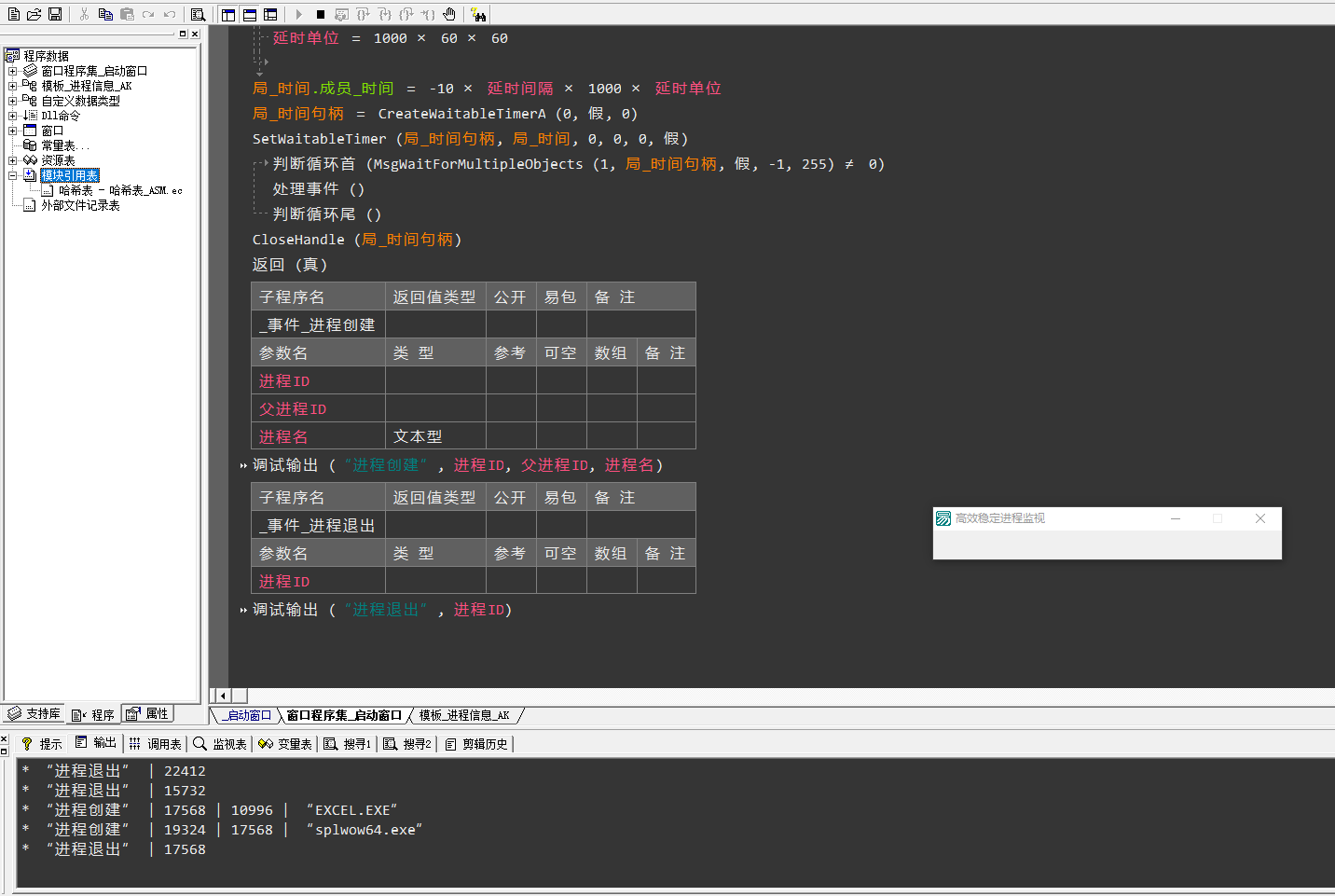This screenshot has height=896, width=1335.
Task: Toggle the first panel layout button in toolbar
Action: [x=228, y=14]
